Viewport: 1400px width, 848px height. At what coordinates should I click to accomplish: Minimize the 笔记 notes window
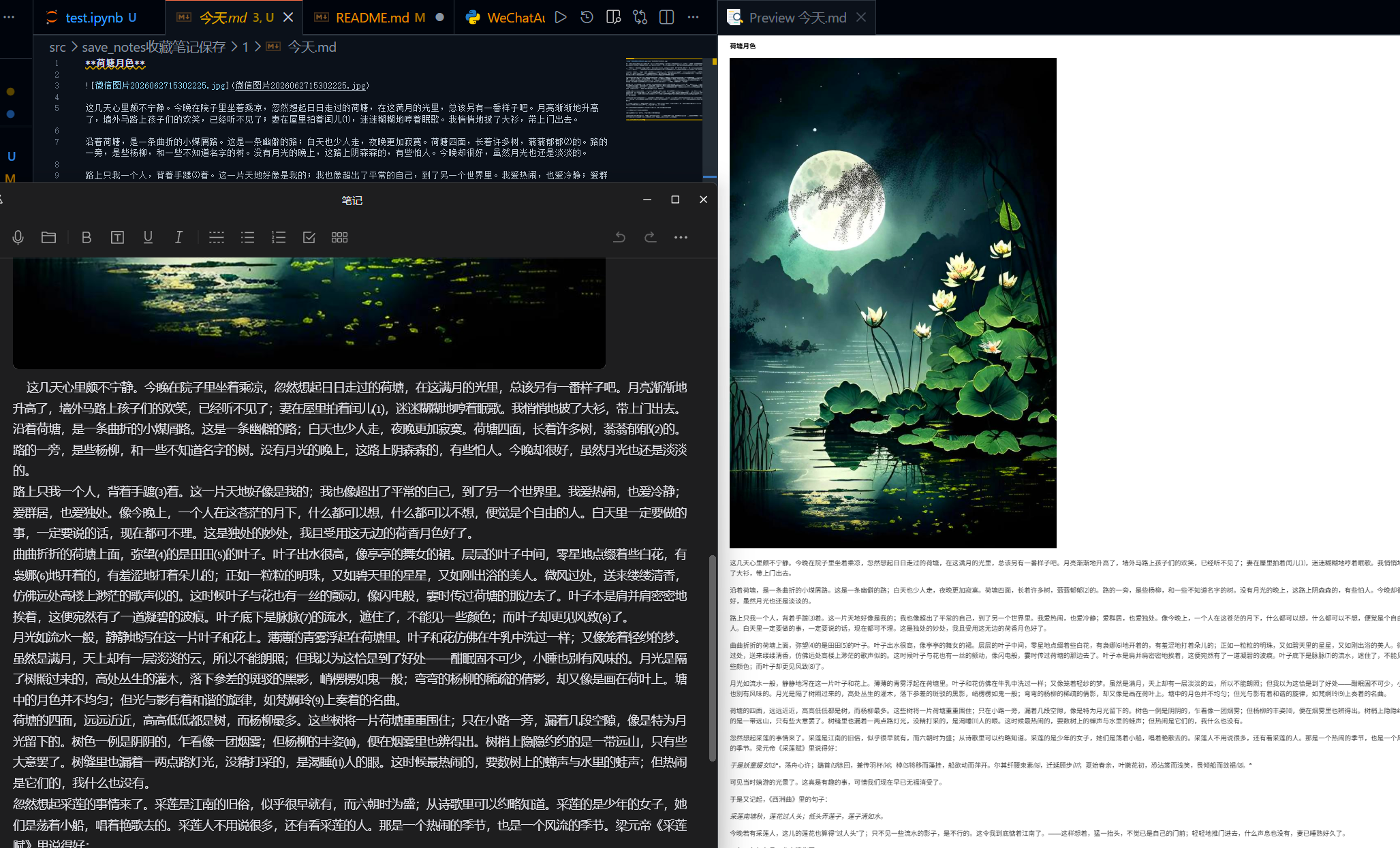pos(647,200)
